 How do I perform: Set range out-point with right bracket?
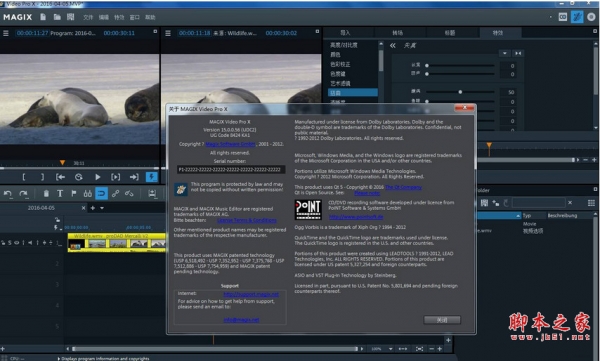point(42,177)
